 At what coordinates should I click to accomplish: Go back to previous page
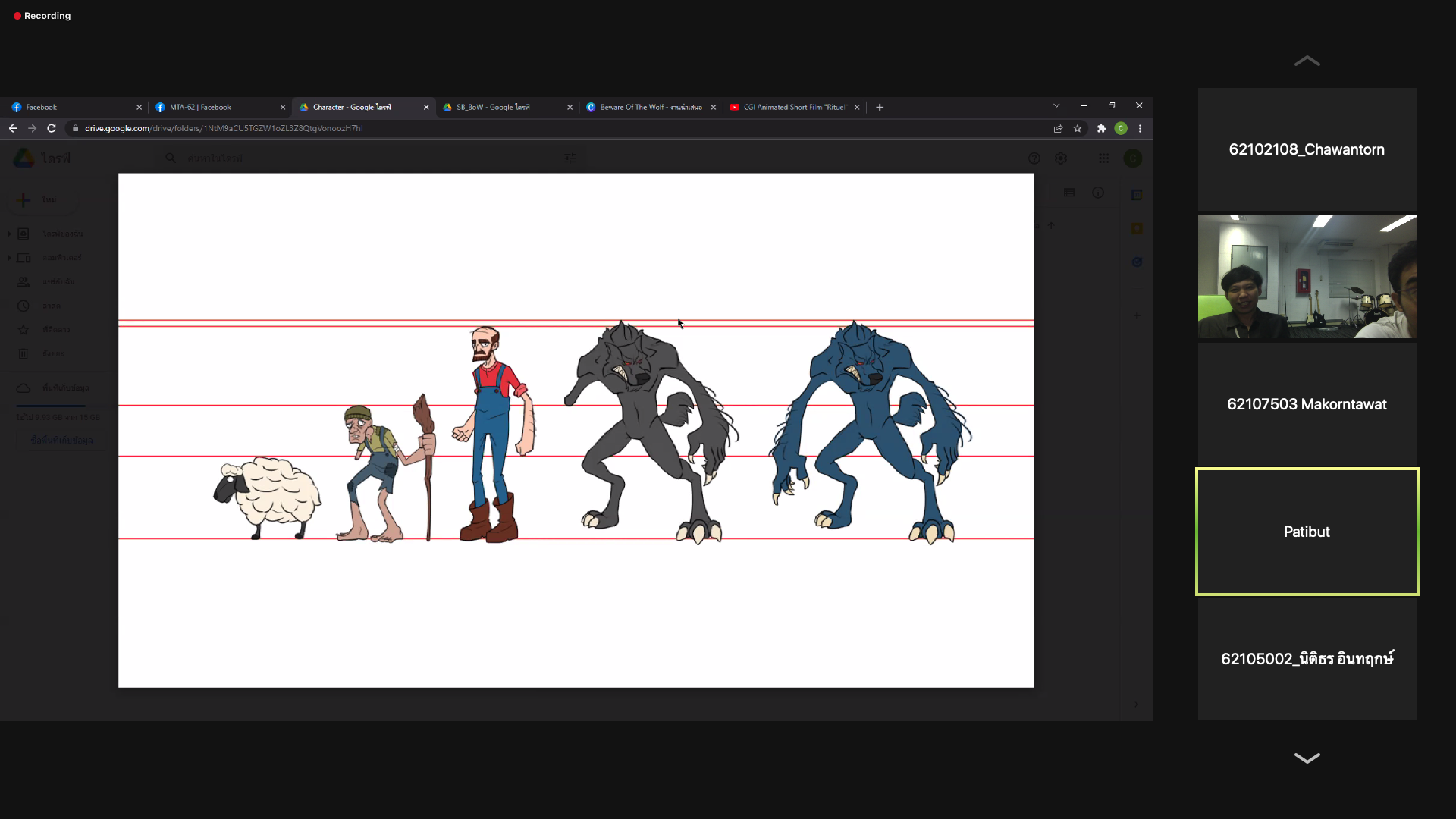tap(13, 128)
